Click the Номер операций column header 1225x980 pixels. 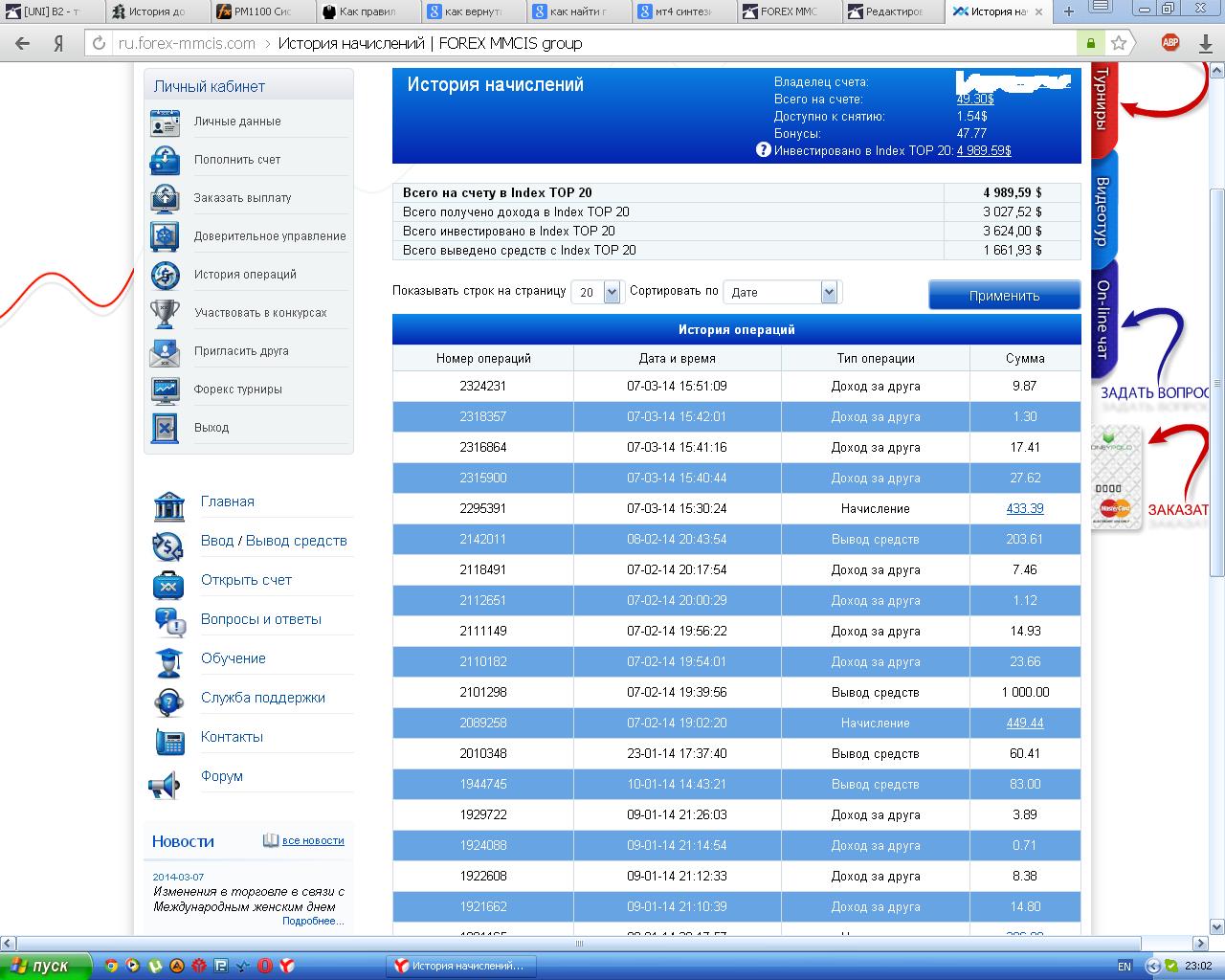[x=483, y=358]
